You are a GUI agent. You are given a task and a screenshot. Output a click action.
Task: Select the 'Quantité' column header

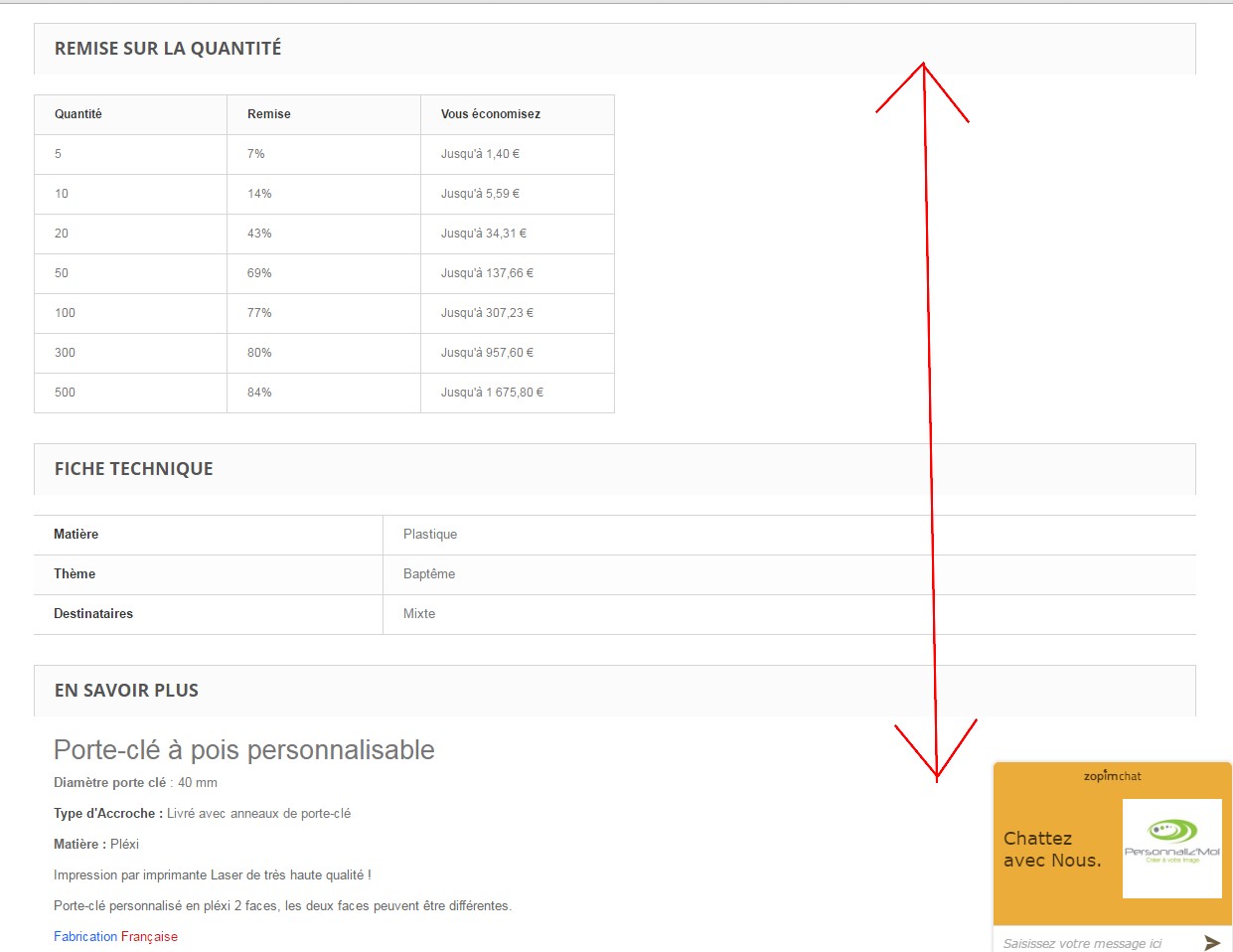point(130,114)
